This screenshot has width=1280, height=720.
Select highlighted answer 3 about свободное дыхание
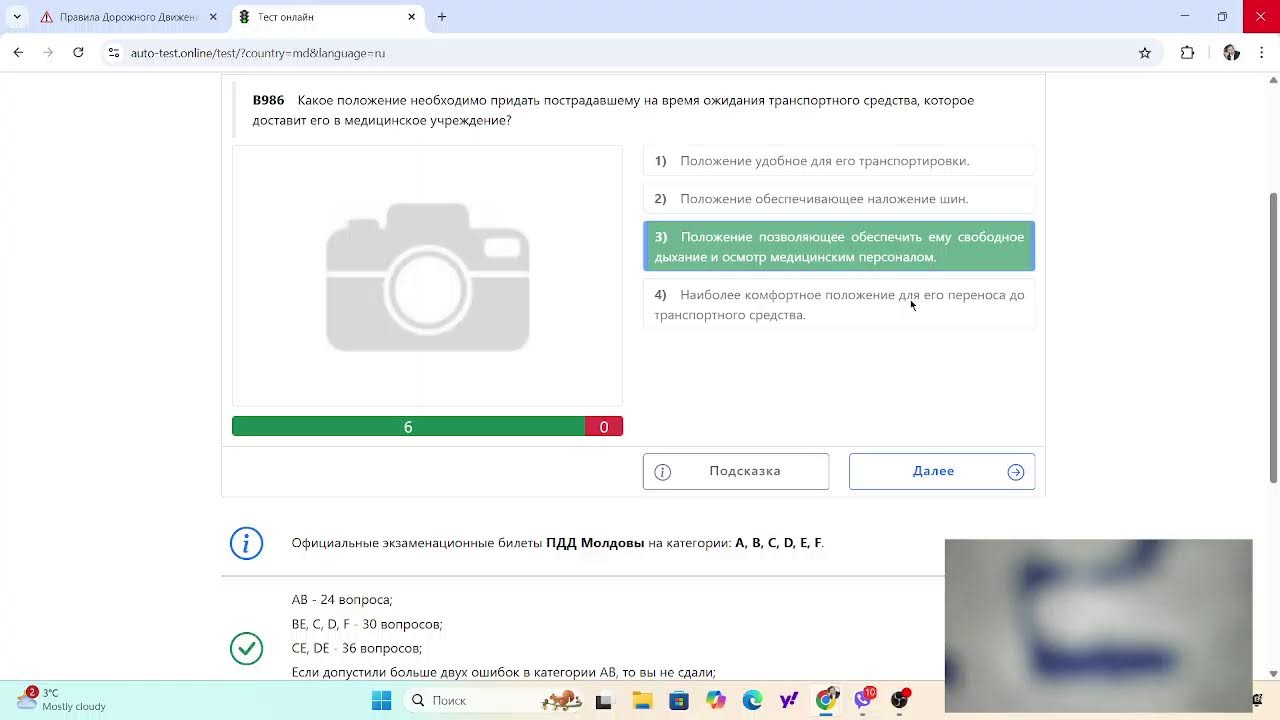(x=839, y=247)
